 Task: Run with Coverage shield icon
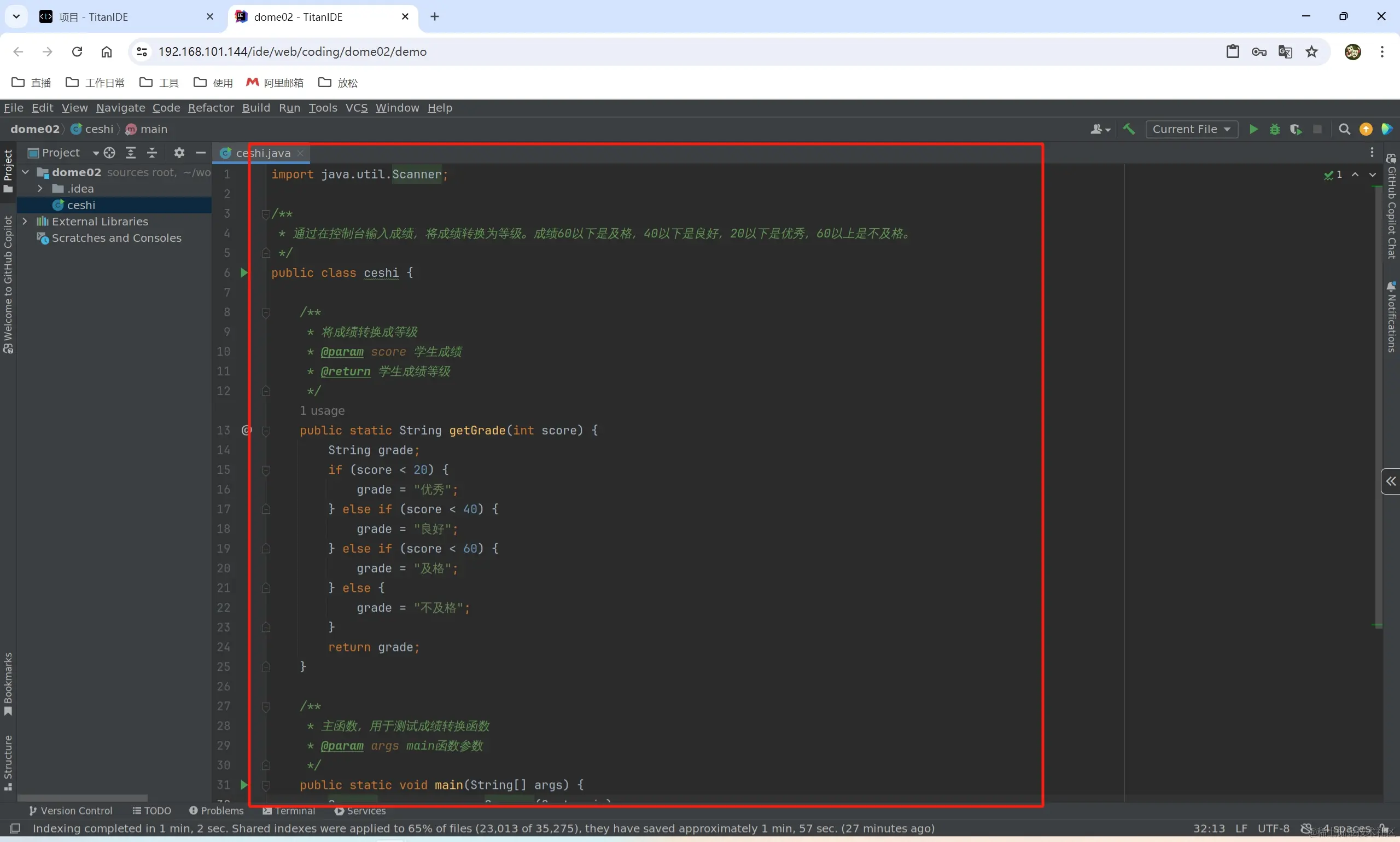pyautogui.click(x=1296, y=129)
